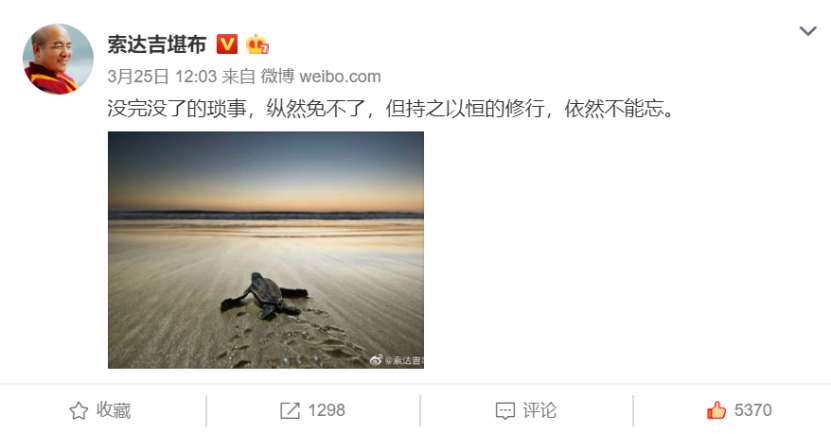Open the 索达吉堪布 username link
The width and height of the screenshot is (831, 434).
point(157,45)
